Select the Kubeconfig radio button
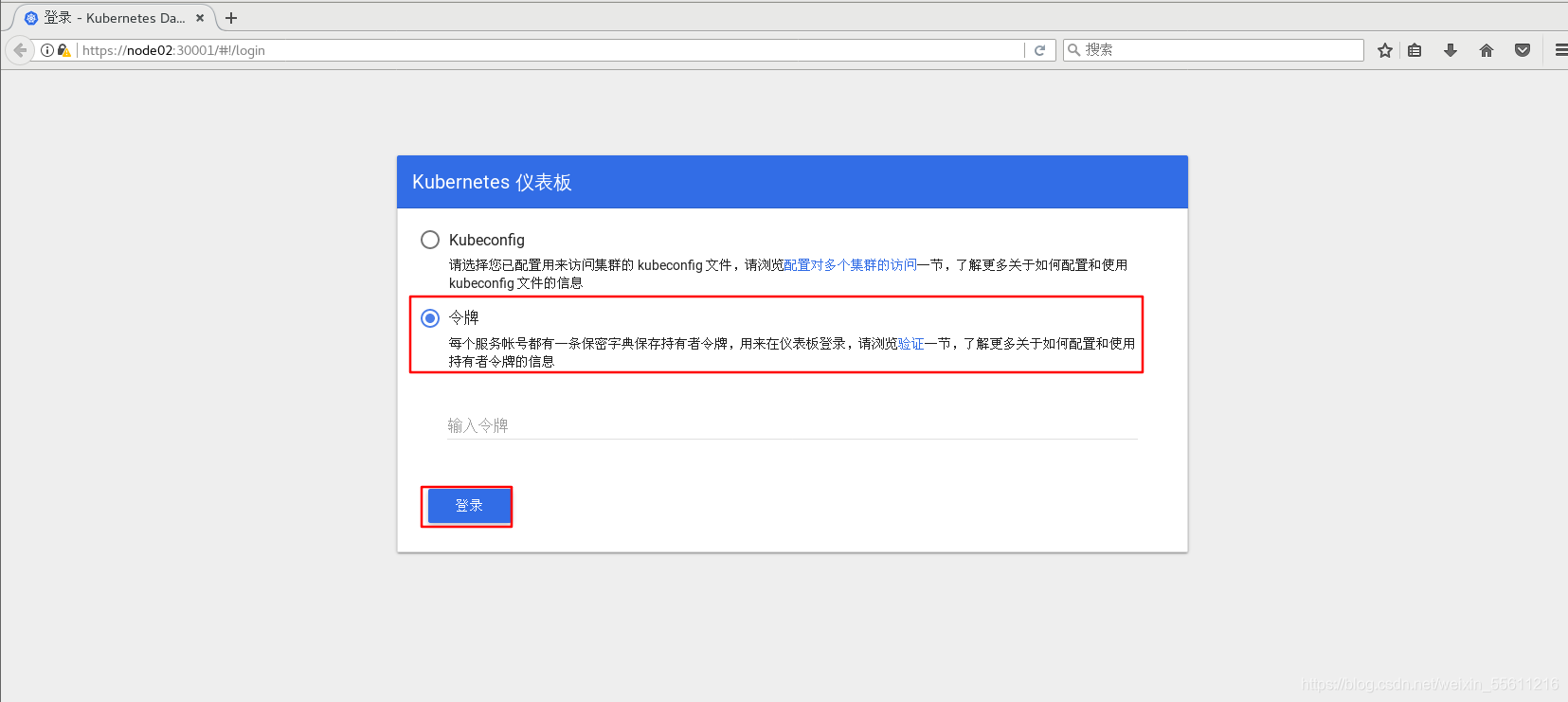The image size is (1568, 702). (430, 240)
